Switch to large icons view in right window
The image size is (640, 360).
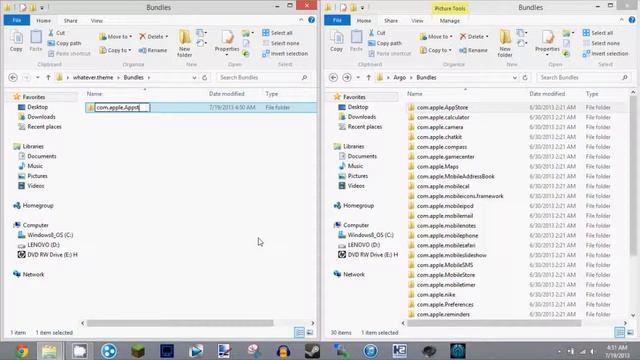[x=630, y=332]
